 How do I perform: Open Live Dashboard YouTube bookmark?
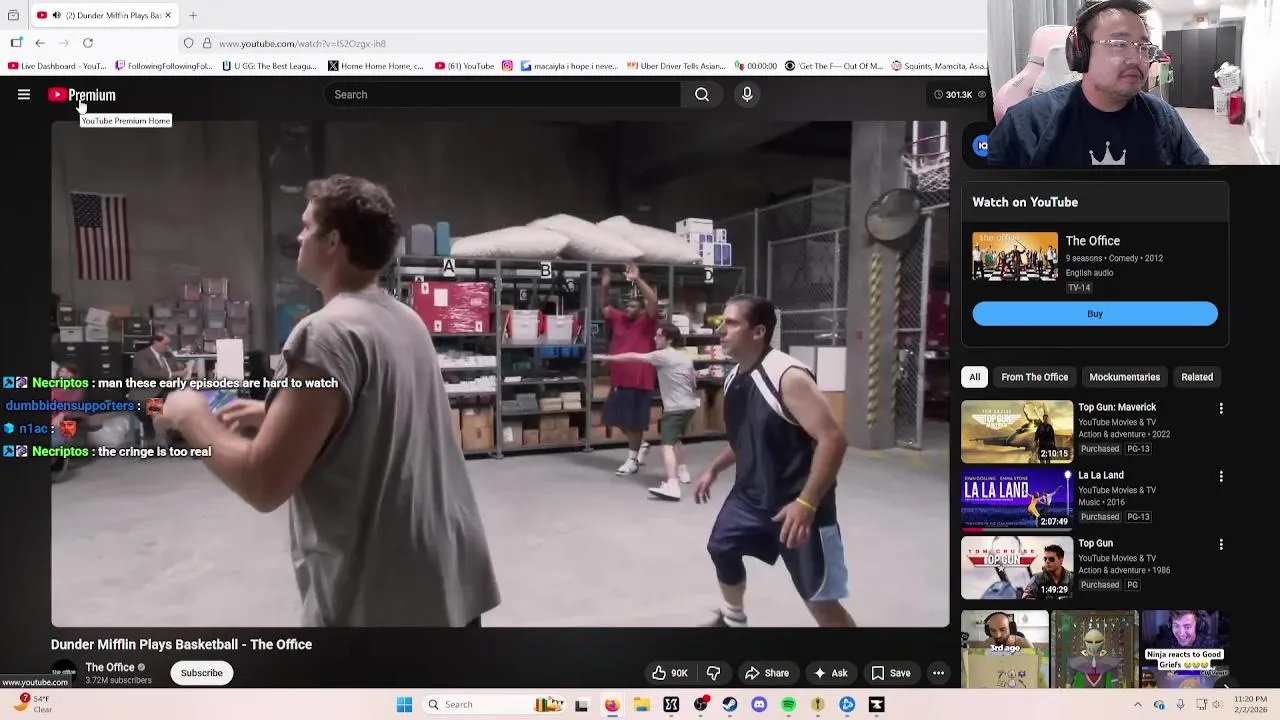pos(57,66)
